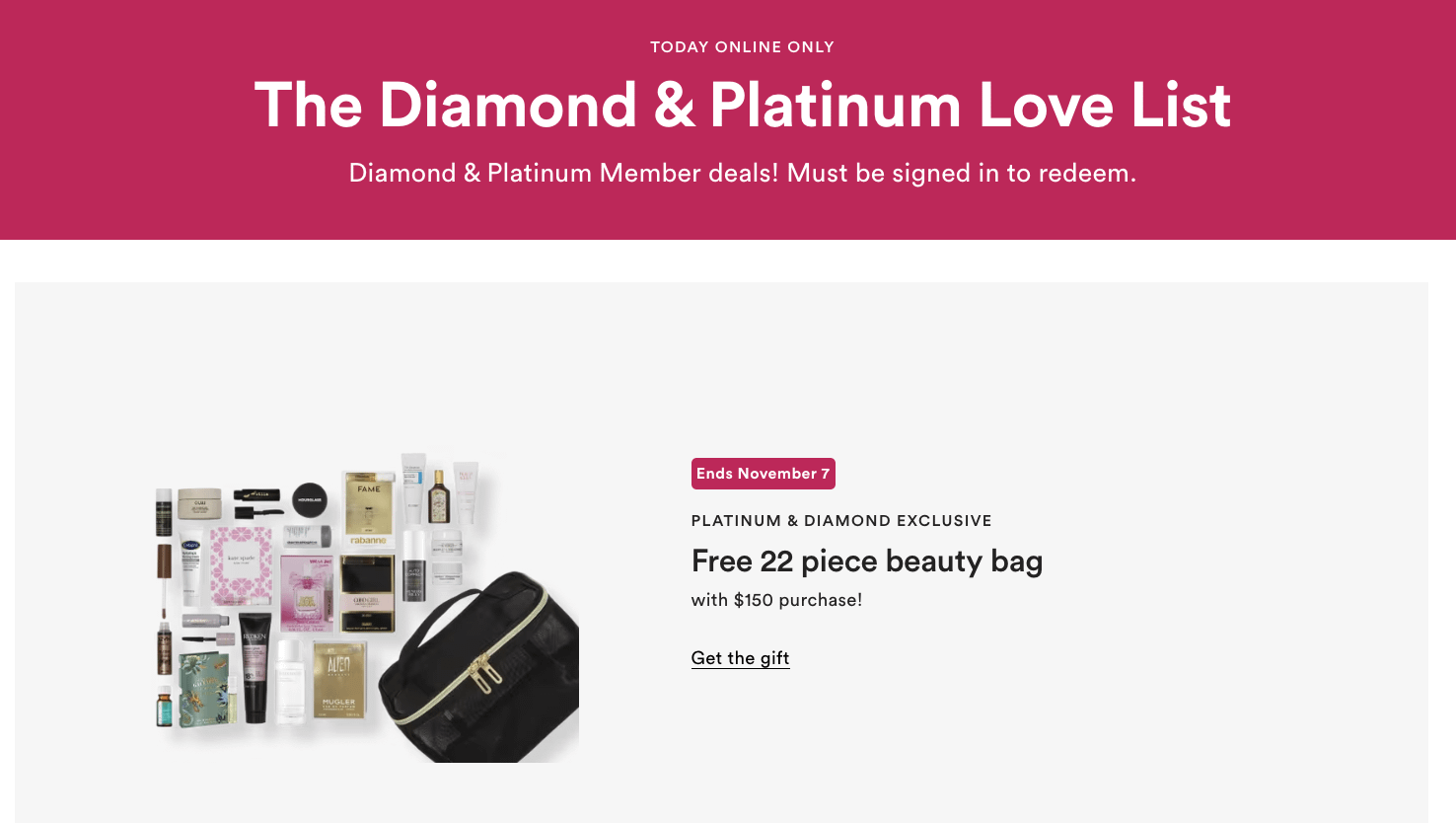
Task: Click the Today Online Only banner text
Action: click(742, 47)
